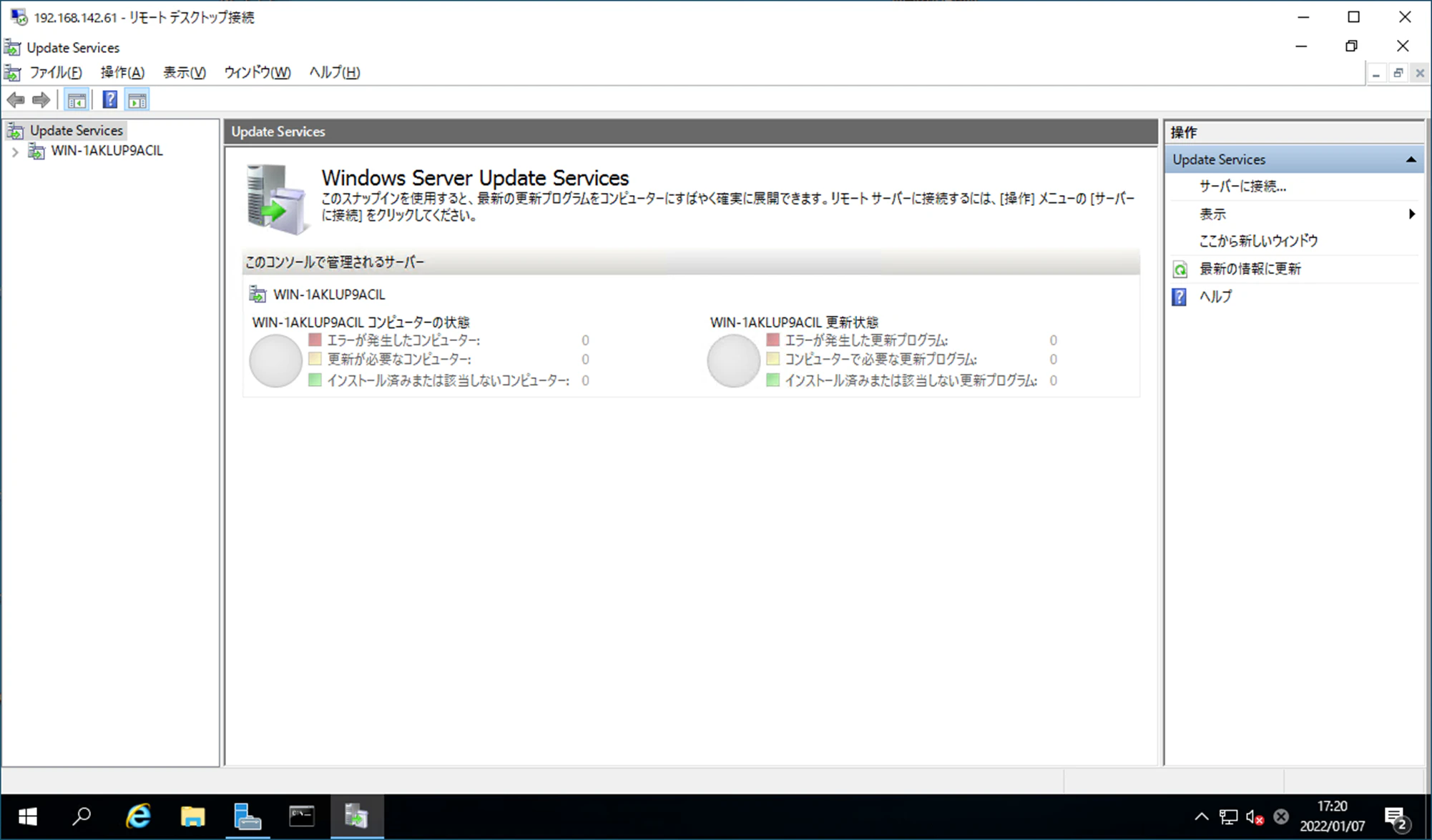The image size is (1432, 840).
Task: Click ここから新しいウィンドウ action
Action: tap(1258, 241)
